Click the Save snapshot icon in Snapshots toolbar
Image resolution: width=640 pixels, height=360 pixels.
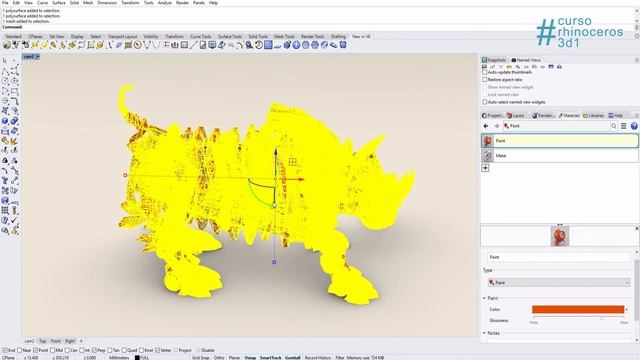(484, 67)
